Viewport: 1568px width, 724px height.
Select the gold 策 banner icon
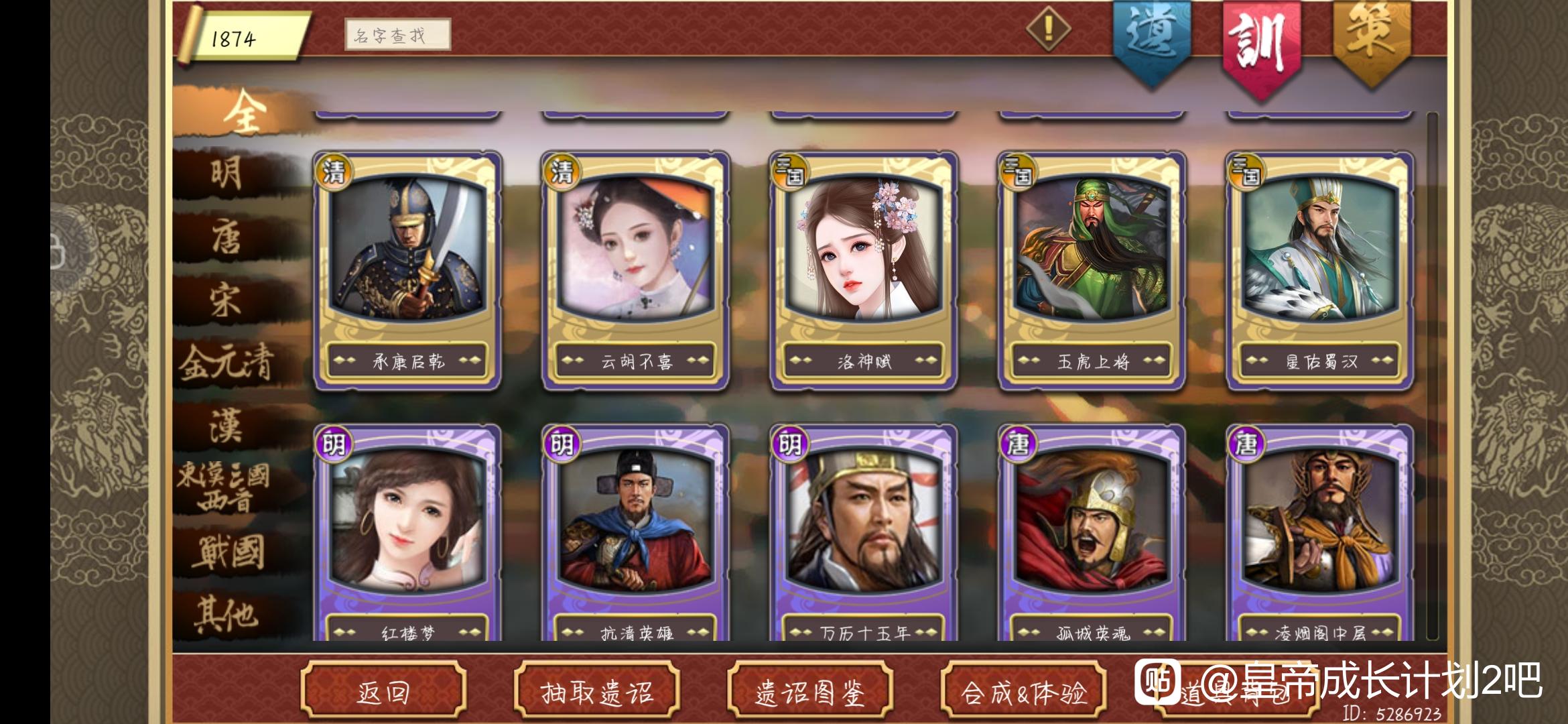tap(1372, 42)
